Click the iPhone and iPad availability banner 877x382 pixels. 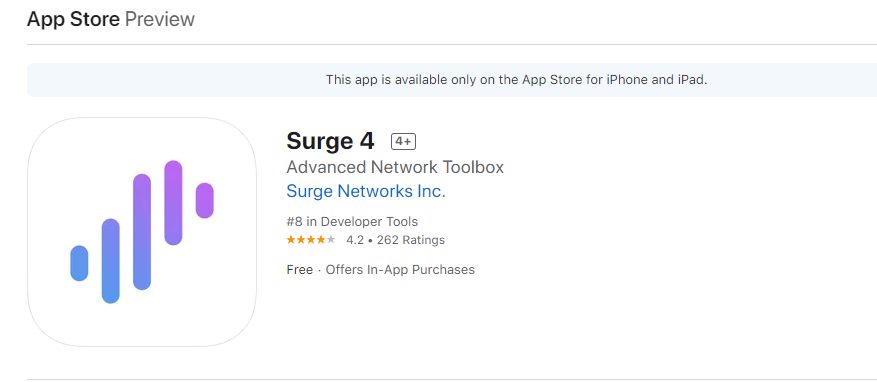click(452, 80)
